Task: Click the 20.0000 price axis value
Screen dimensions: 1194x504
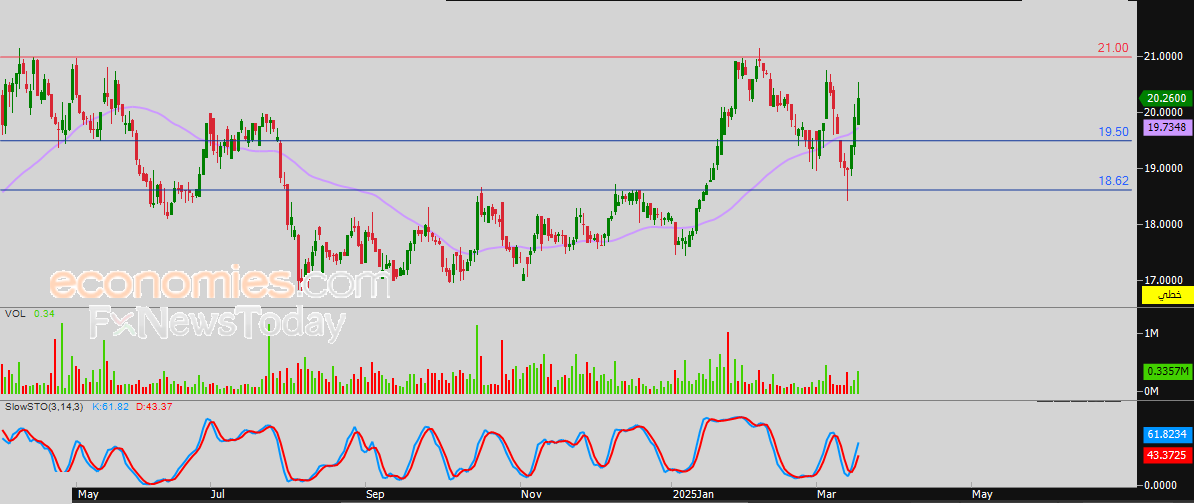Action: [x=1162, y=112]
